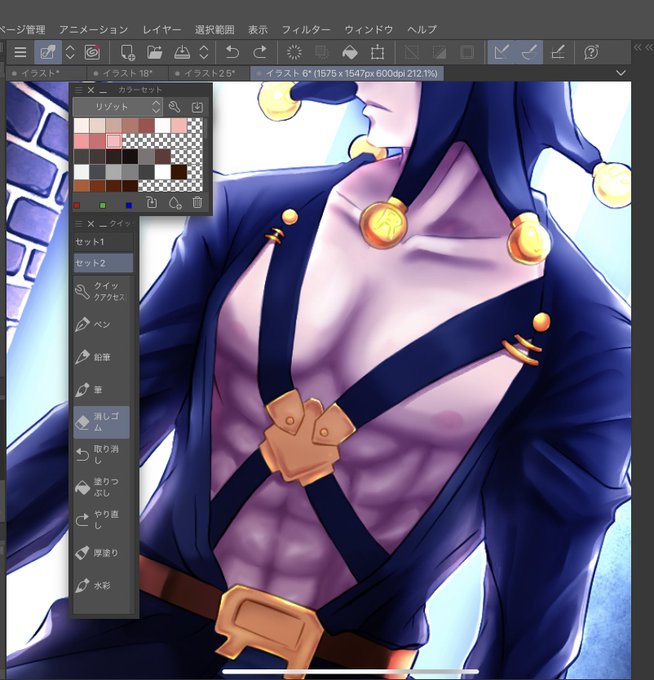Toggle Snap to Ruler icon
Viewport: 654px width, 680px height.
[501, 52]
